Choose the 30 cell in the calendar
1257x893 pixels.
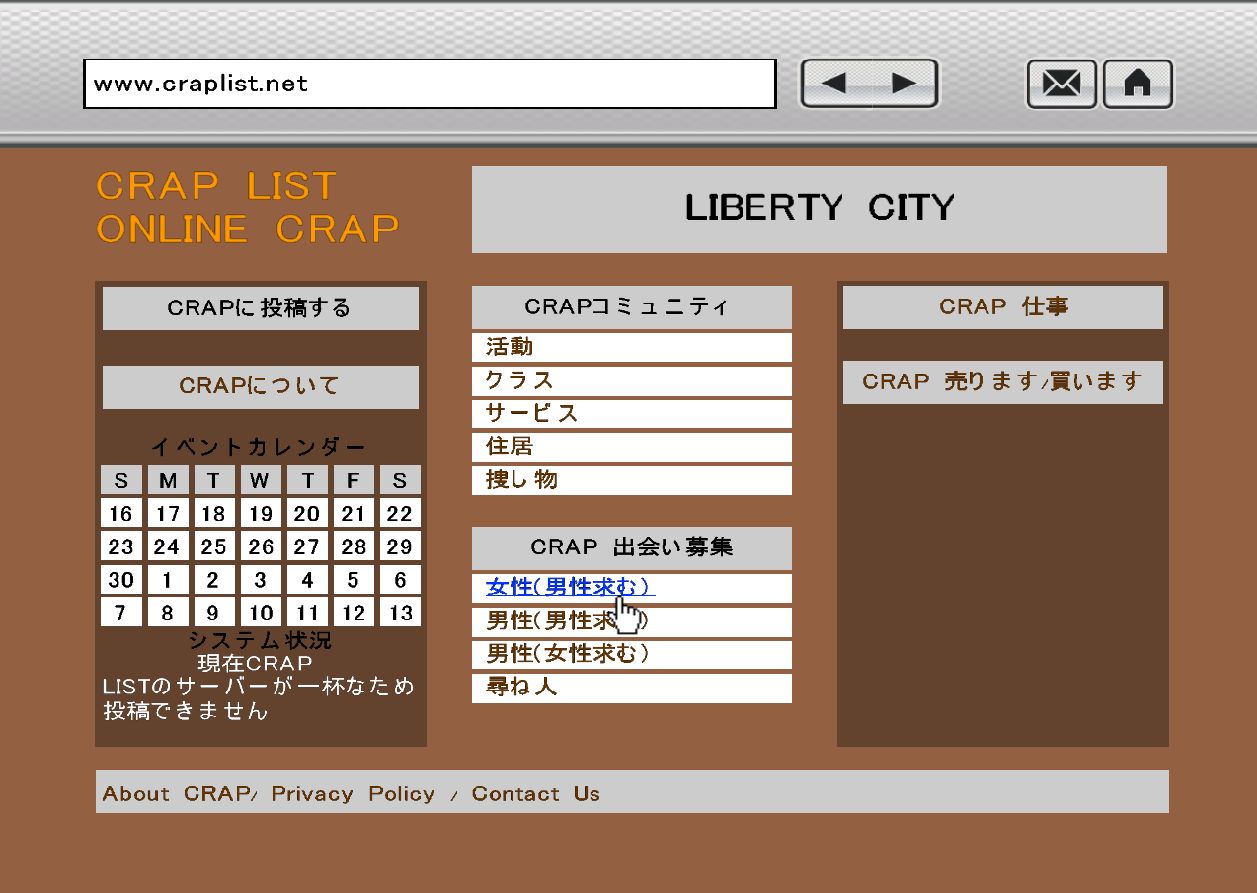coord(121,580)
